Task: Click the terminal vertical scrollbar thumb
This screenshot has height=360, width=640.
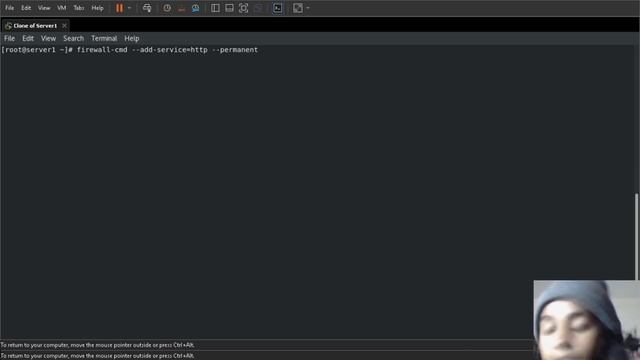Action: [637, 237]
